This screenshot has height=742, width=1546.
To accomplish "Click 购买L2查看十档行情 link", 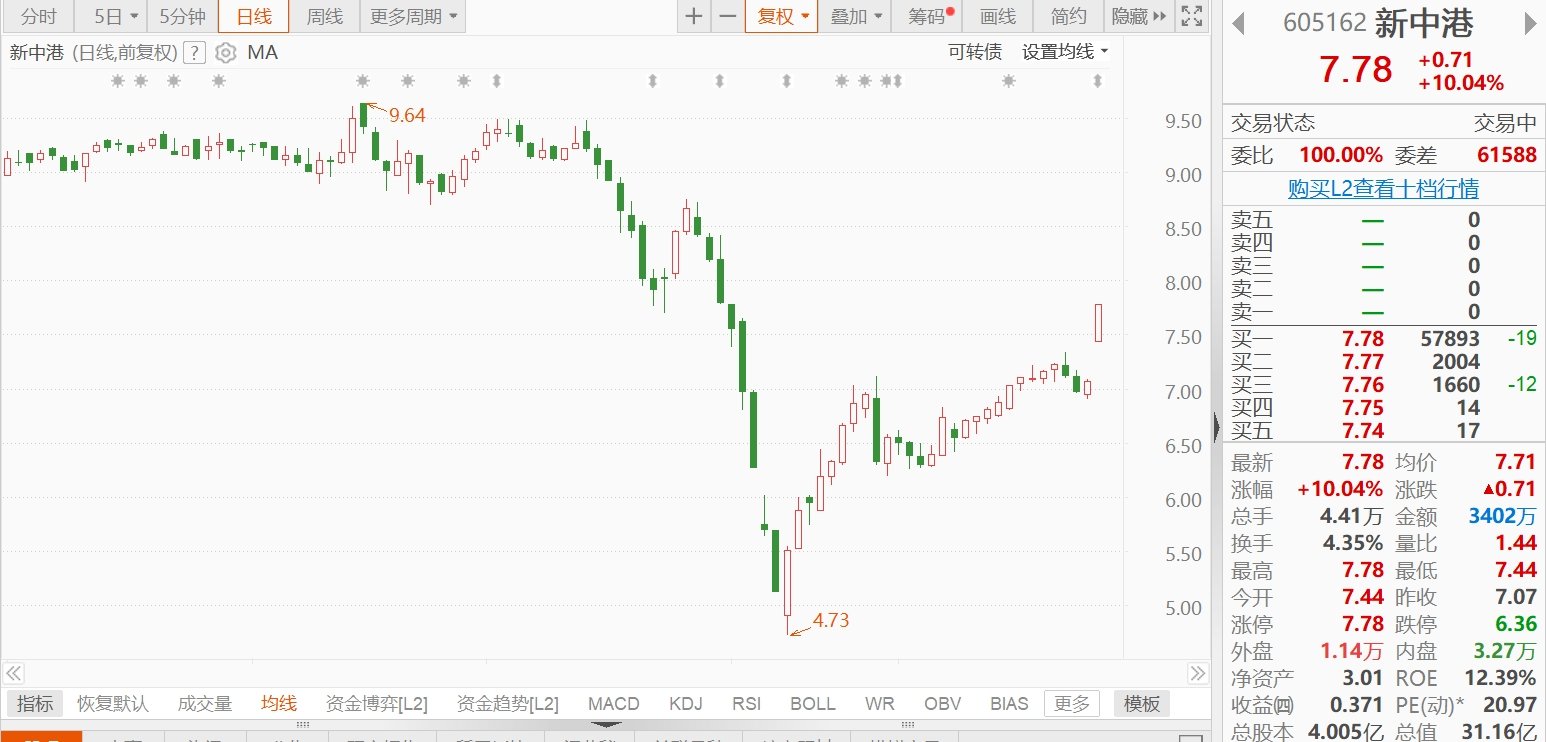I will 1383,189.
